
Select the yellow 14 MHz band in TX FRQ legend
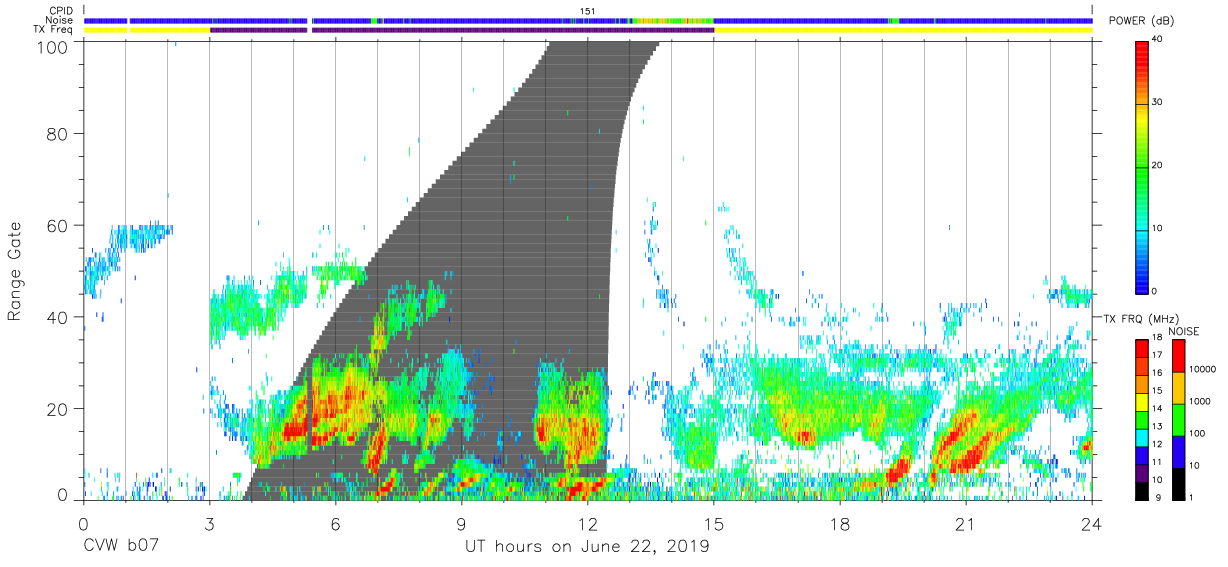(x=1141, y=402)
